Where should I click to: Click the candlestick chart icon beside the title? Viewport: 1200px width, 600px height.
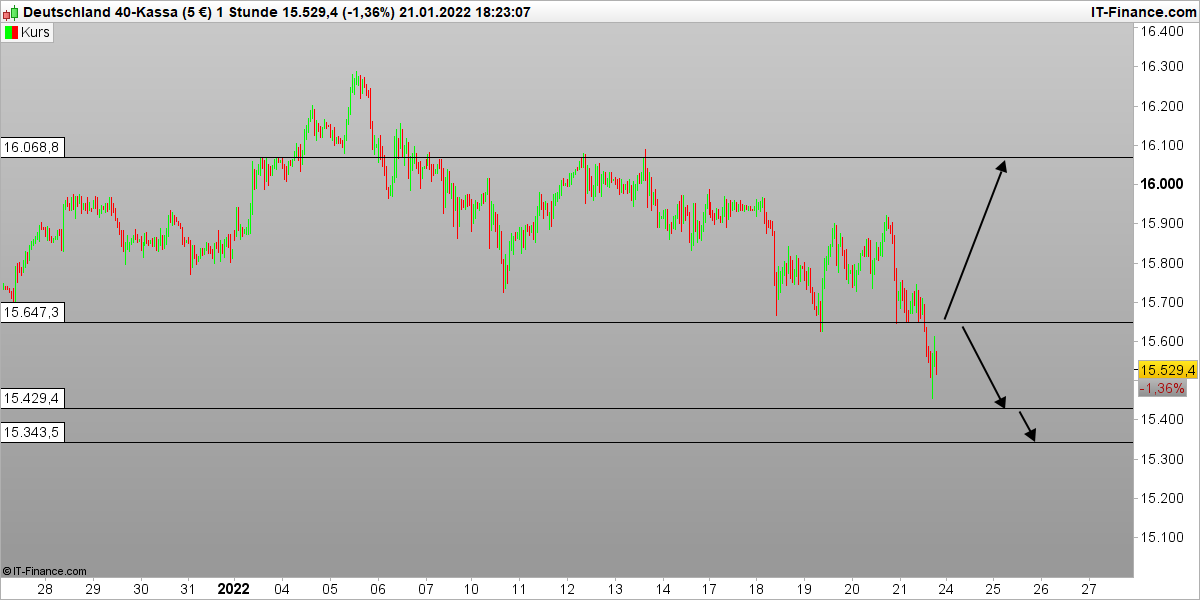(x=10, y=13)
